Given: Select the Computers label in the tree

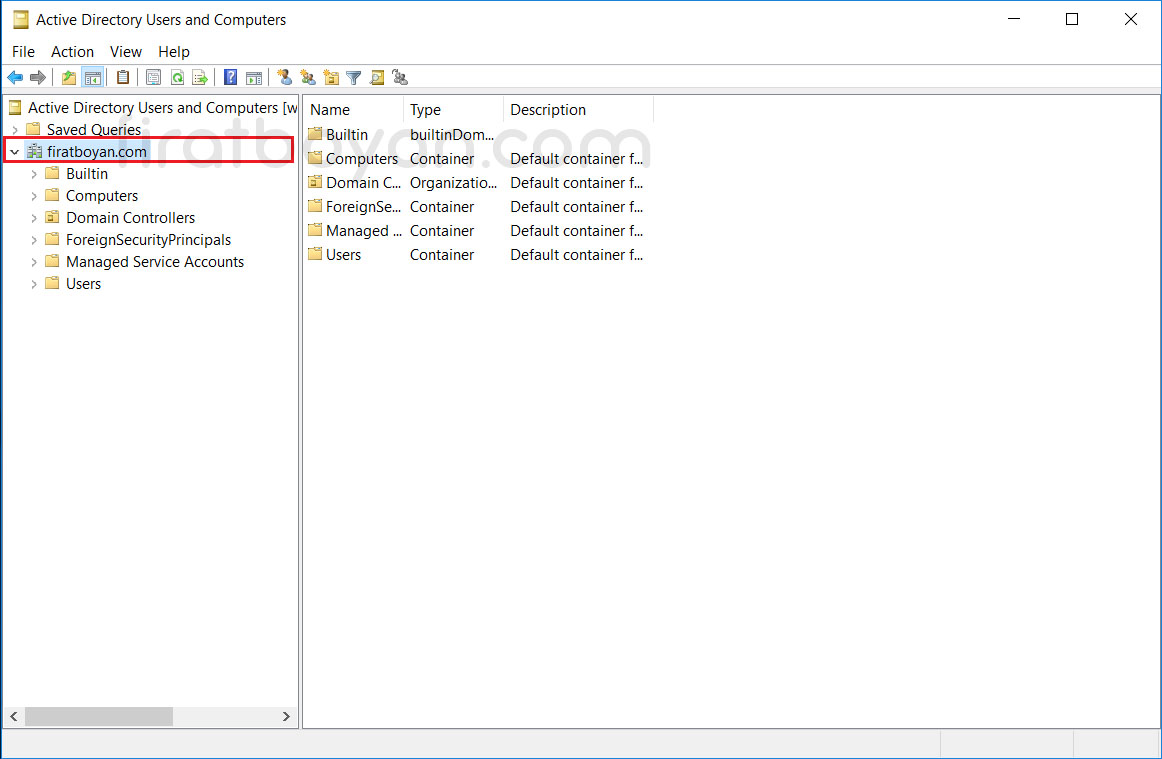Looking at the screenshot, I should (x=102, y=196).
